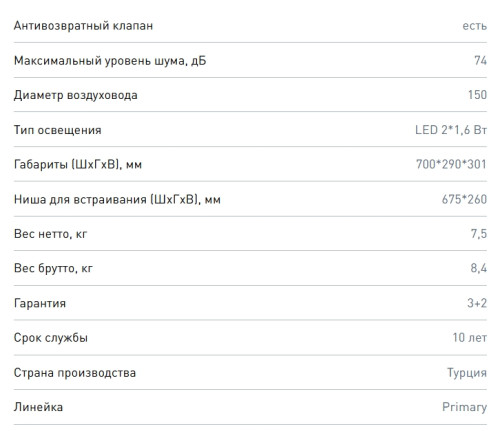Click the Primary product line value
Screen dimensions: 500x431
click(464, 407)
